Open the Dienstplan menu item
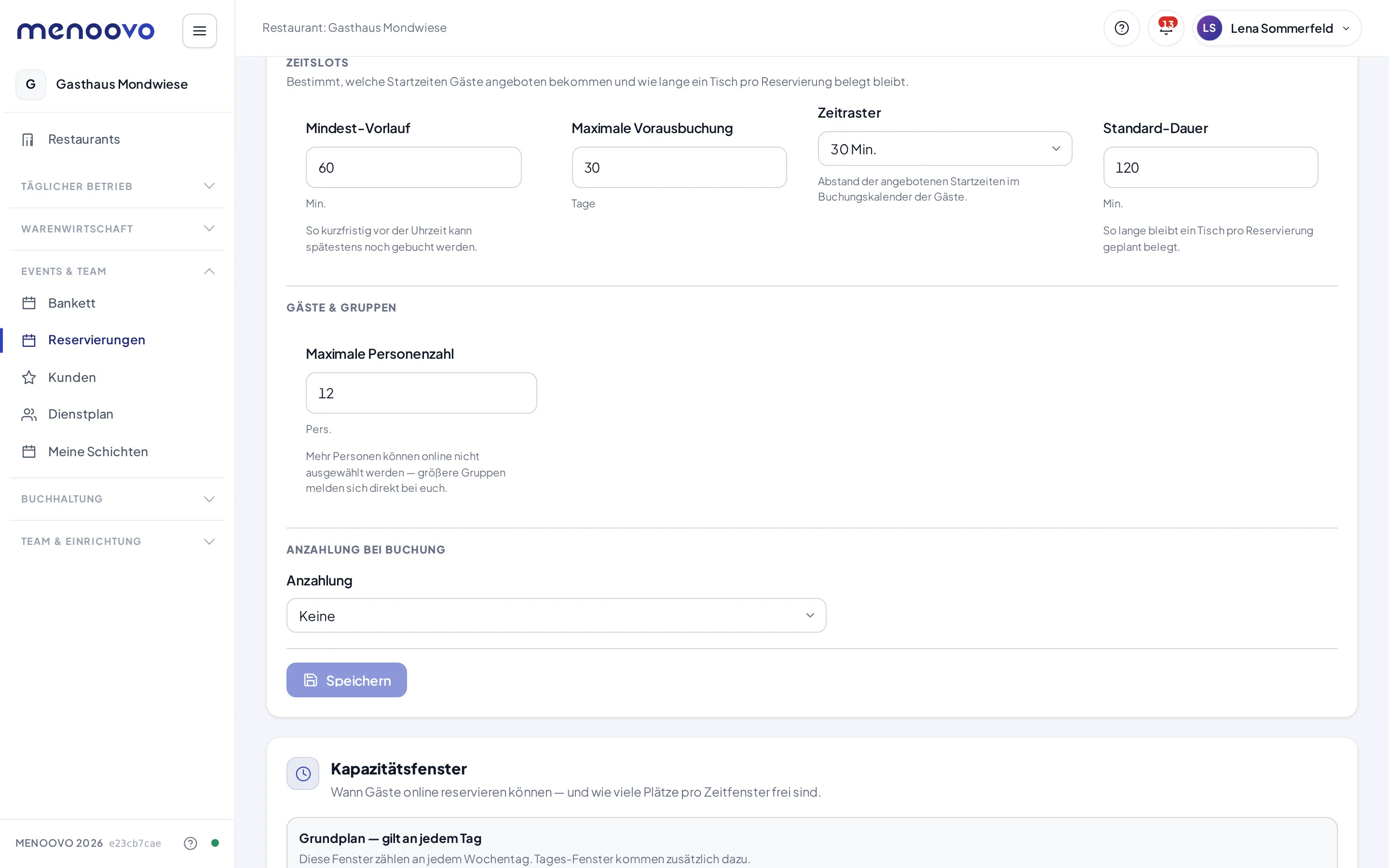The width and height of the screenshot is (1389, 868). pos(117,415)
